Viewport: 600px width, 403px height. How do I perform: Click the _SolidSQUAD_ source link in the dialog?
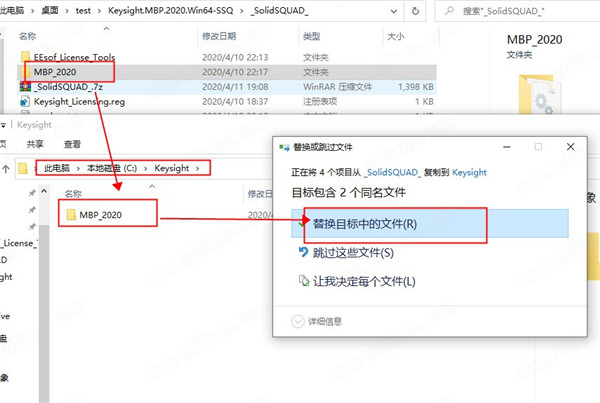(392, 173)
